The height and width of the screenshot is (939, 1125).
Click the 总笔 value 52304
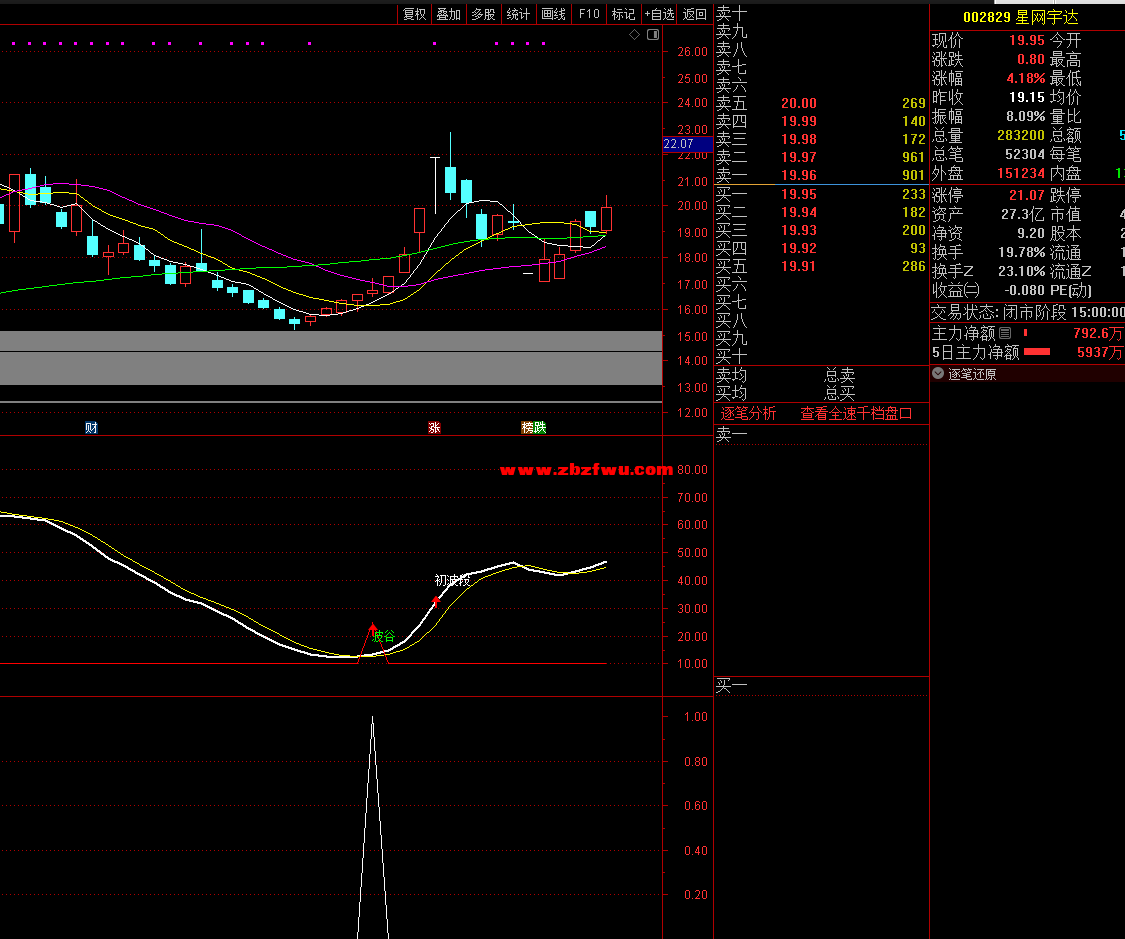1025,154
